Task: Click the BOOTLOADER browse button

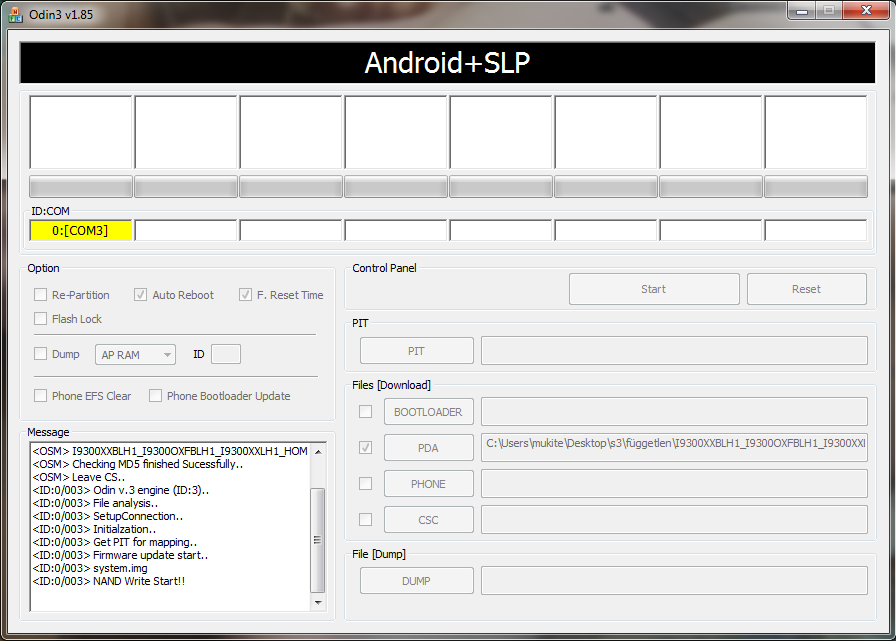Action: (x=429, y=411)
